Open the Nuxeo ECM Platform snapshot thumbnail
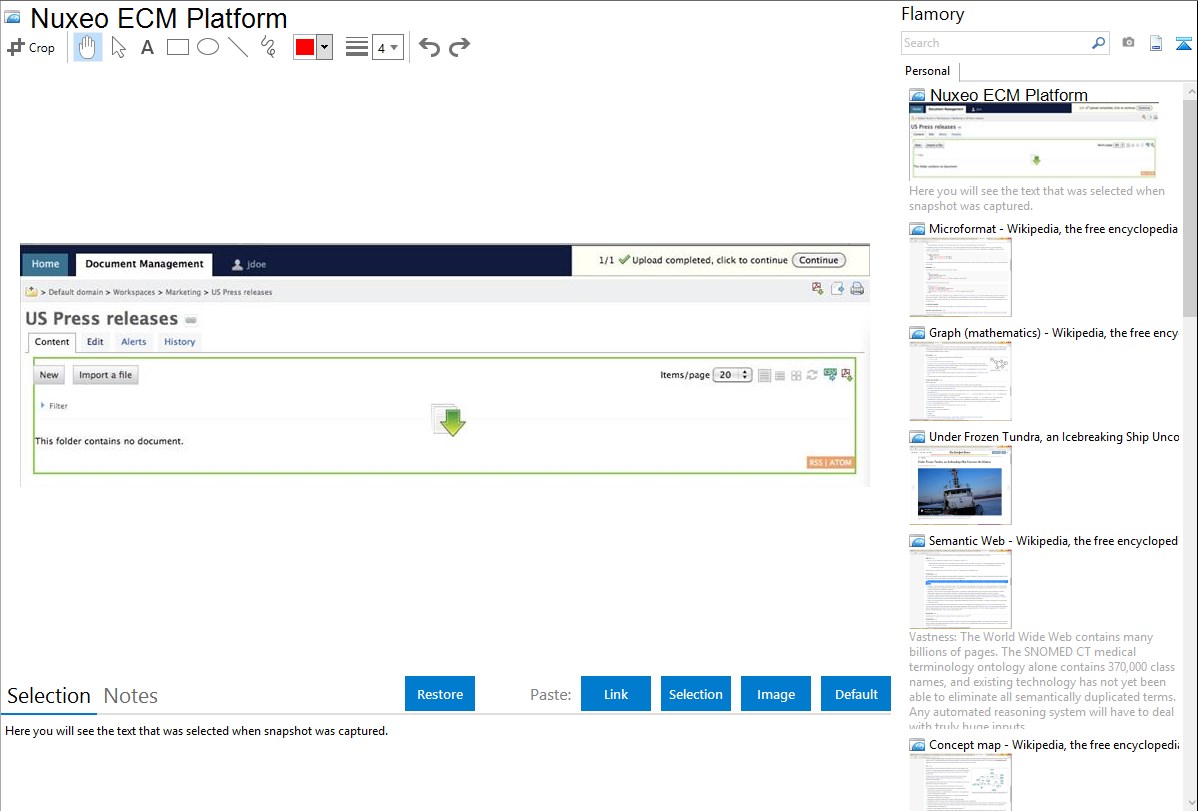The height and width of the screenshot is (811, 1198). click(1034, 141)
